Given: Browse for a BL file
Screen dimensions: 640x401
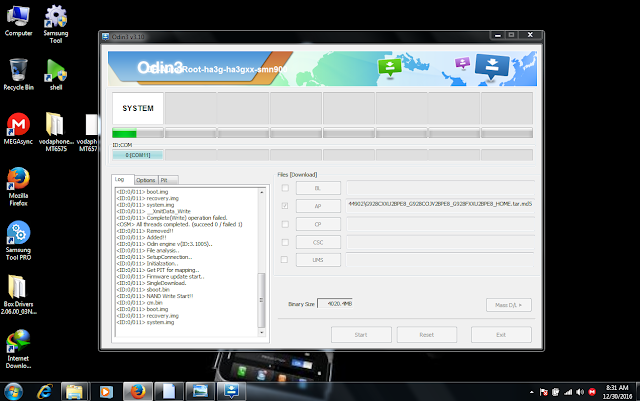Looking at the screenshot, I should 318,188.
